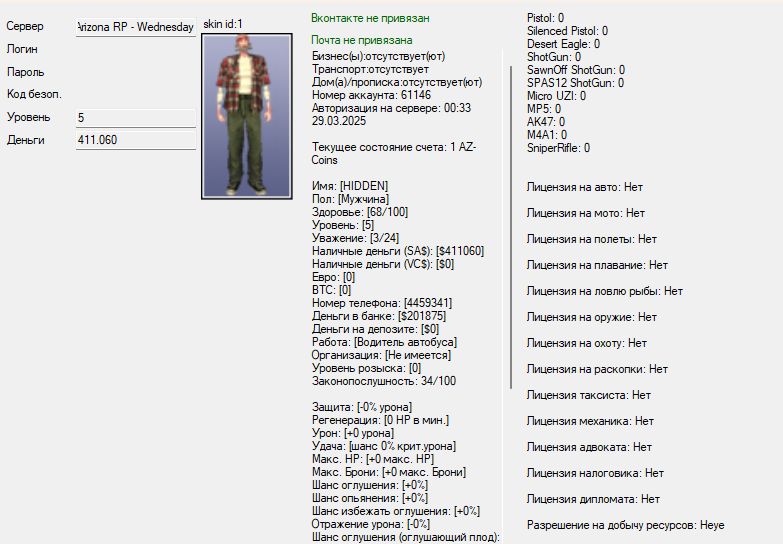Click 'Лицензия на мото: Нет'
Viewport: 783px width, 544px height.
click(x=586, y=213)
